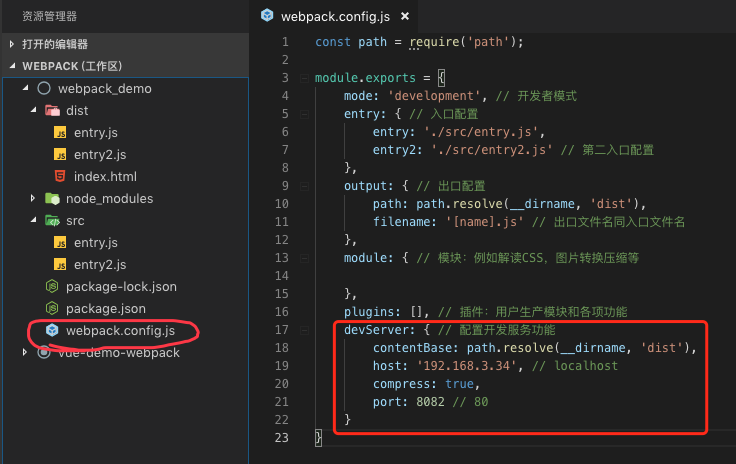This screenshot has height=464, width=736.
Task: Open entry.js inside the dist folder
Action: [96, 133]
